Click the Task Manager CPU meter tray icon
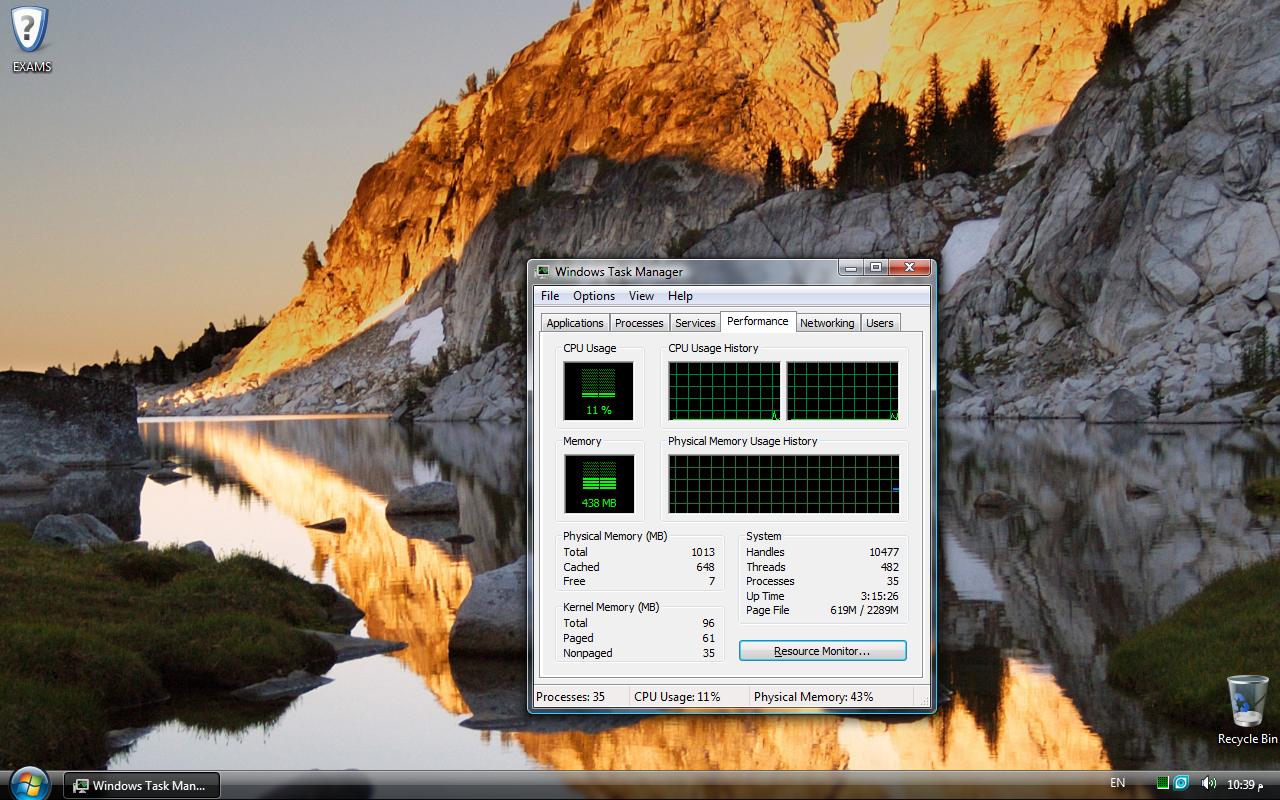This screenshot has width=1280, height=800. (x=1163, y=783)
